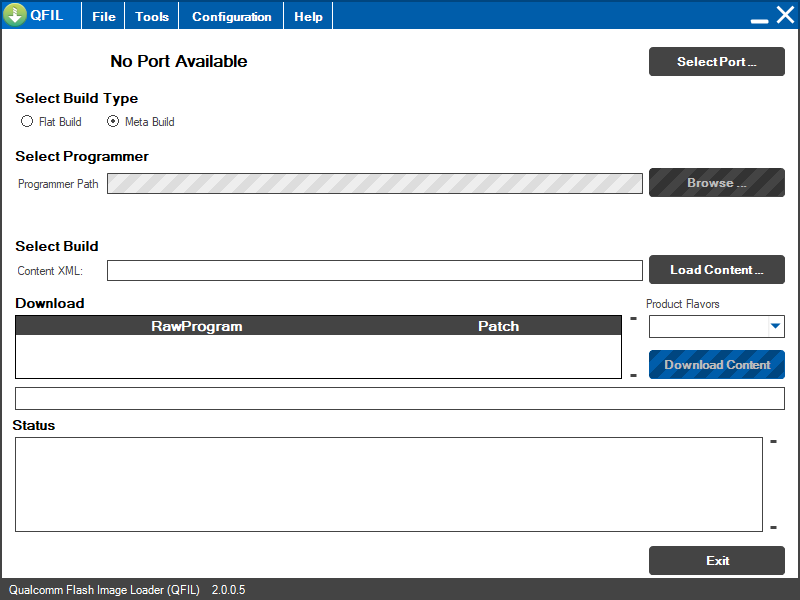
Task: Expand the Product Flavors dropdown arrow
Action: (x=776, y=326)
